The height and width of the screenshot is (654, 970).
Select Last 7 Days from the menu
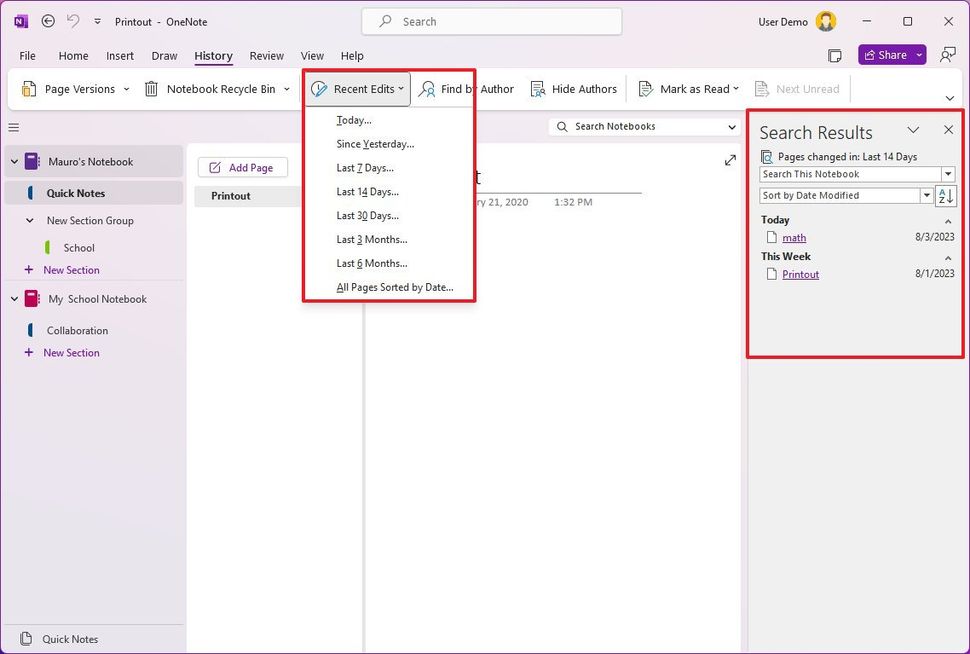coord(364,167)
